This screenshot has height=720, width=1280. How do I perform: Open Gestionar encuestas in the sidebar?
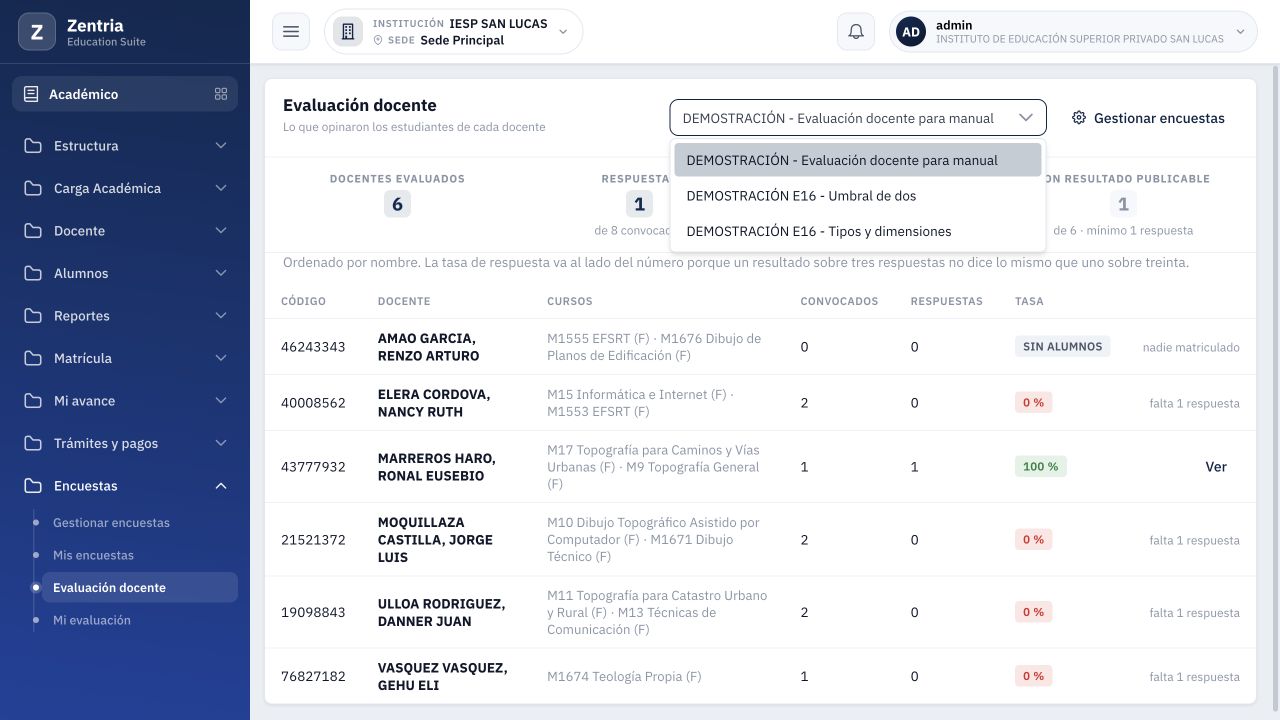pos(111,523)
